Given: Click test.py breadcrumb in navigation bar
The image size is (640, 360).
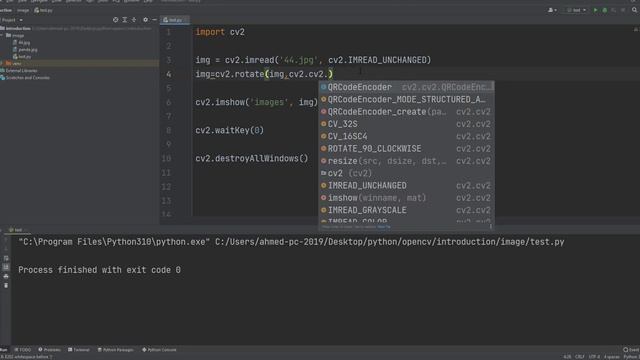Looking at the screenshot, I should tap(44, 10).
